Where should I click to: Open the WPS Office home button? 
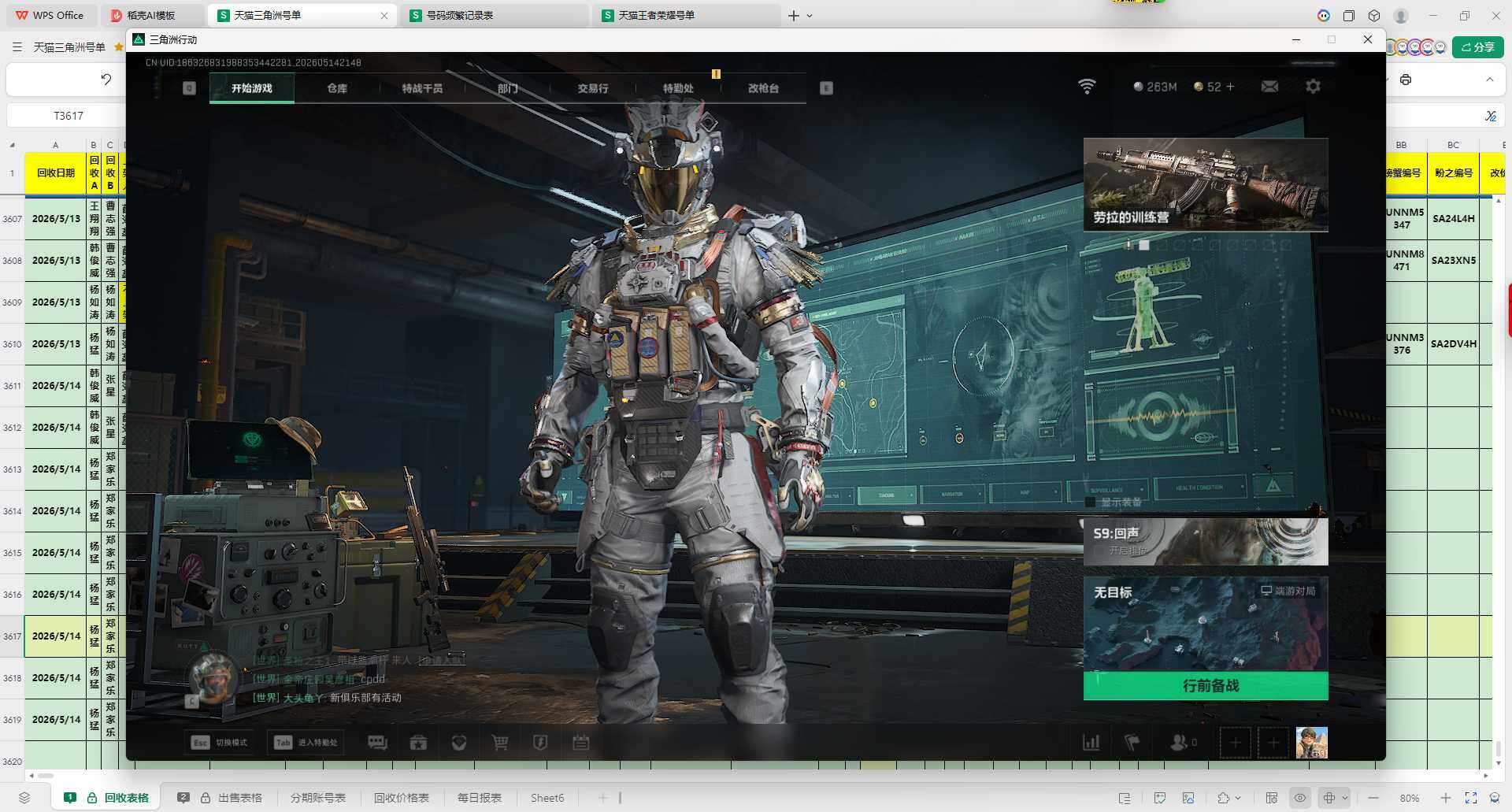coord(50,16)
